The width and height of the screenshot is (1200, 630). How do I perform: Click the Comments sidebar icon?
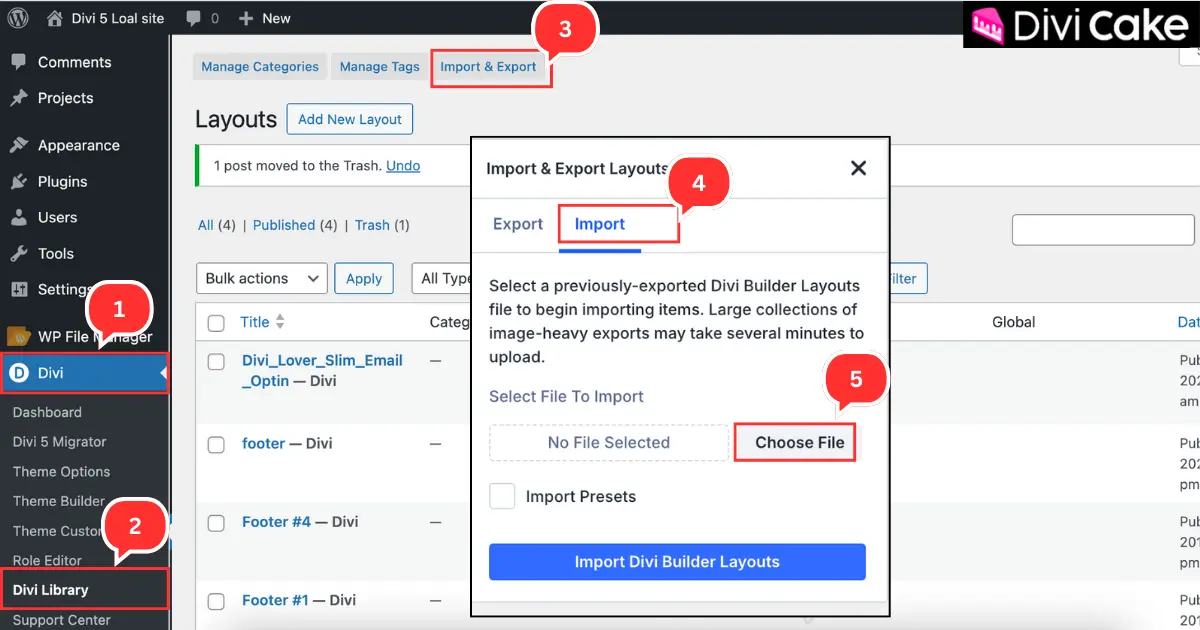(19, 62)
